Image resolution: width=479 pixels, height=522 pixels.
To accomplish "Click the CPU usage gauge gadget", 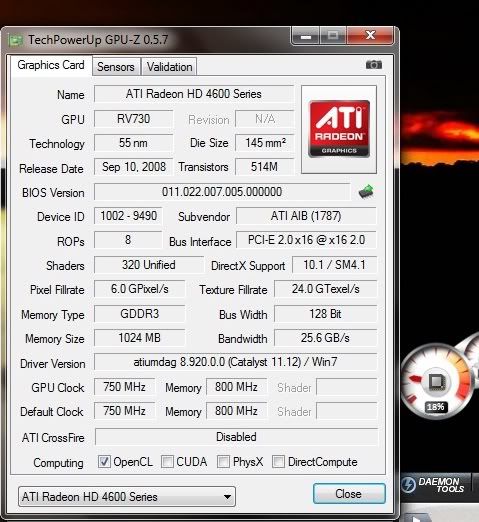I will pos(436,382).
